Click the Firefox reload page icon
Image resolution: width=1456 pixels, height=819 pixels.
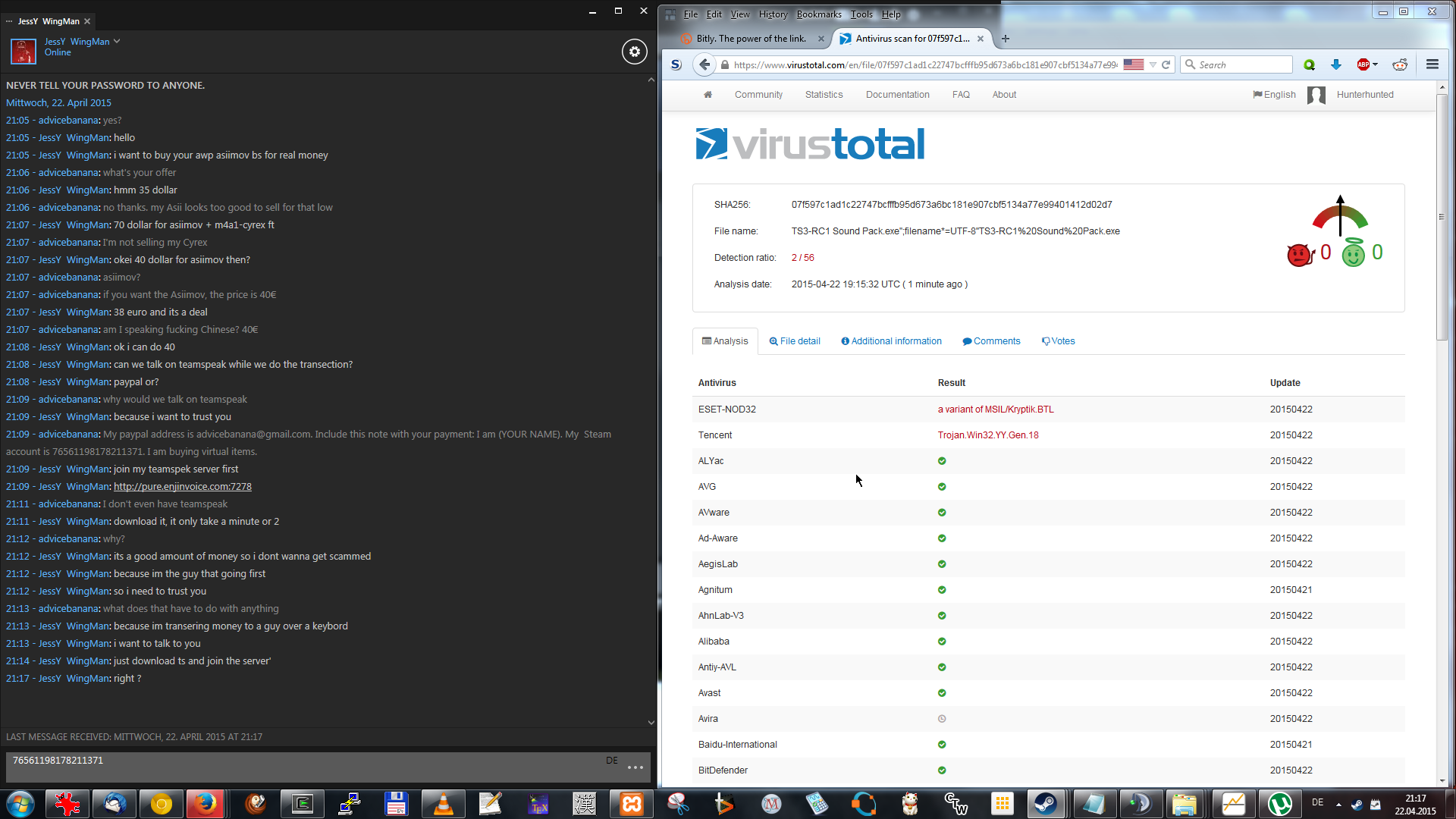coord(1166,64)
